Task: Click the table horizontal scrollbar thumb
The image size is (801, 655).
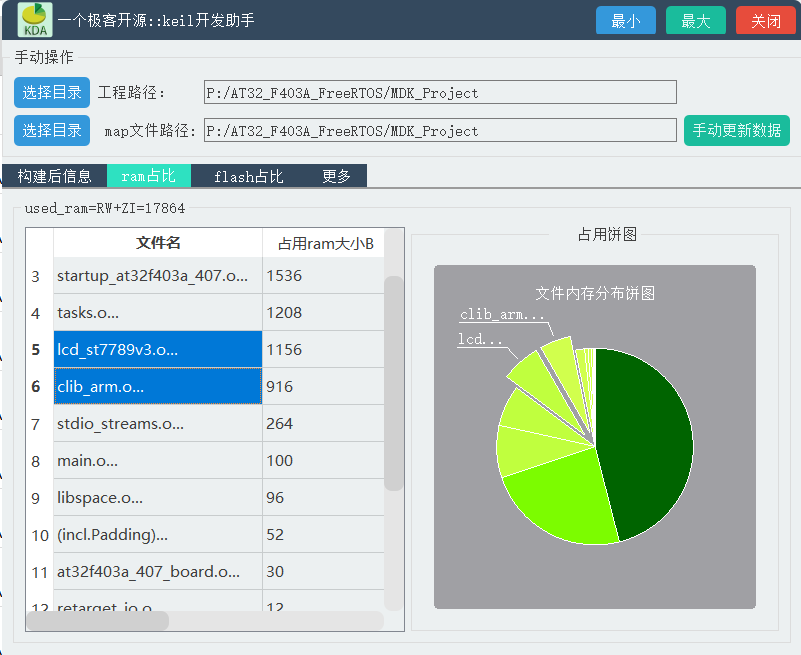Action: 98,620
